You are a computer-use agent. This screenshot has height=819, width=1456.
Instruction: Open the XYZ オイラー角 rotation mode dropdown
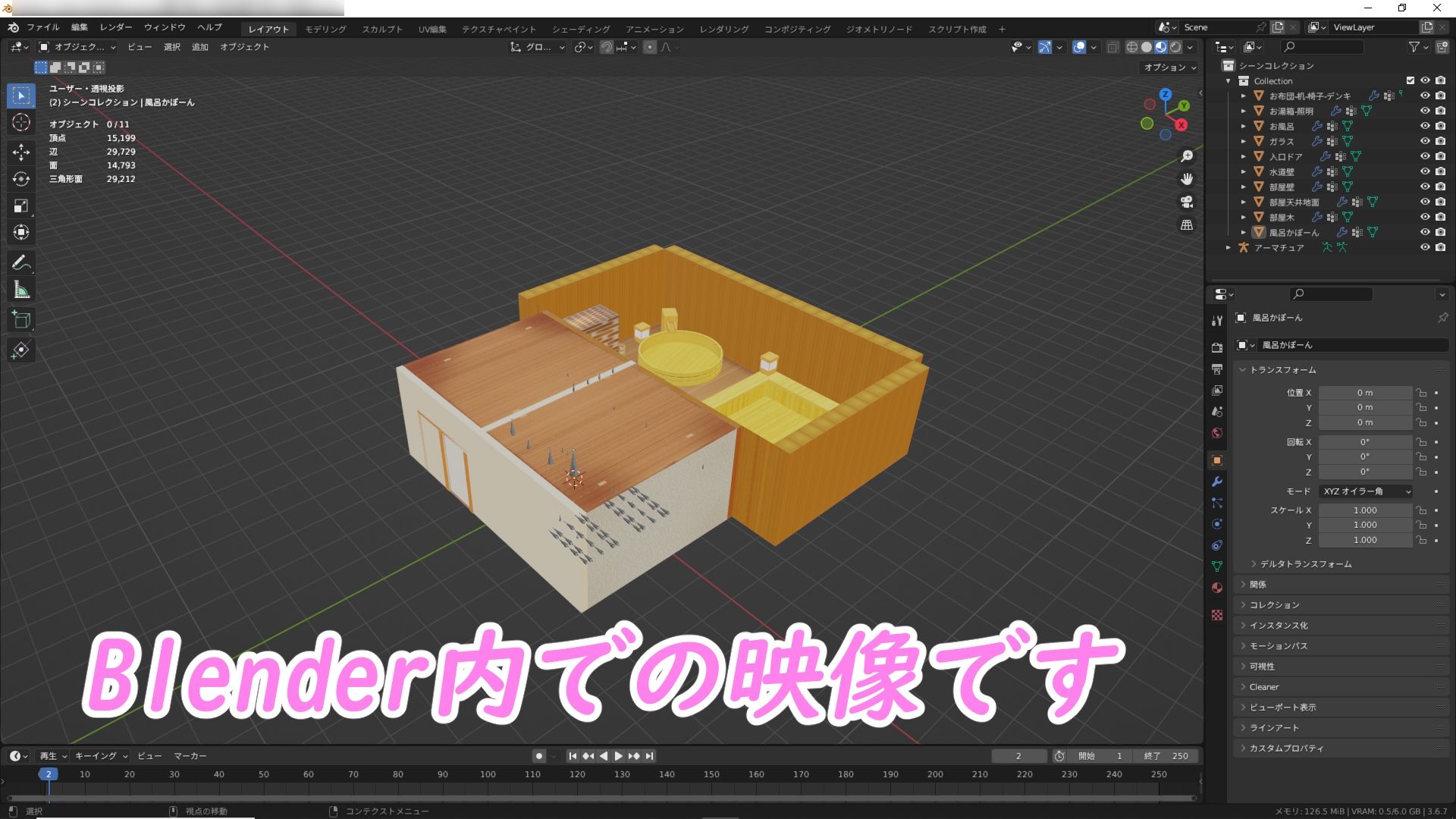(x=1365, y=491)
